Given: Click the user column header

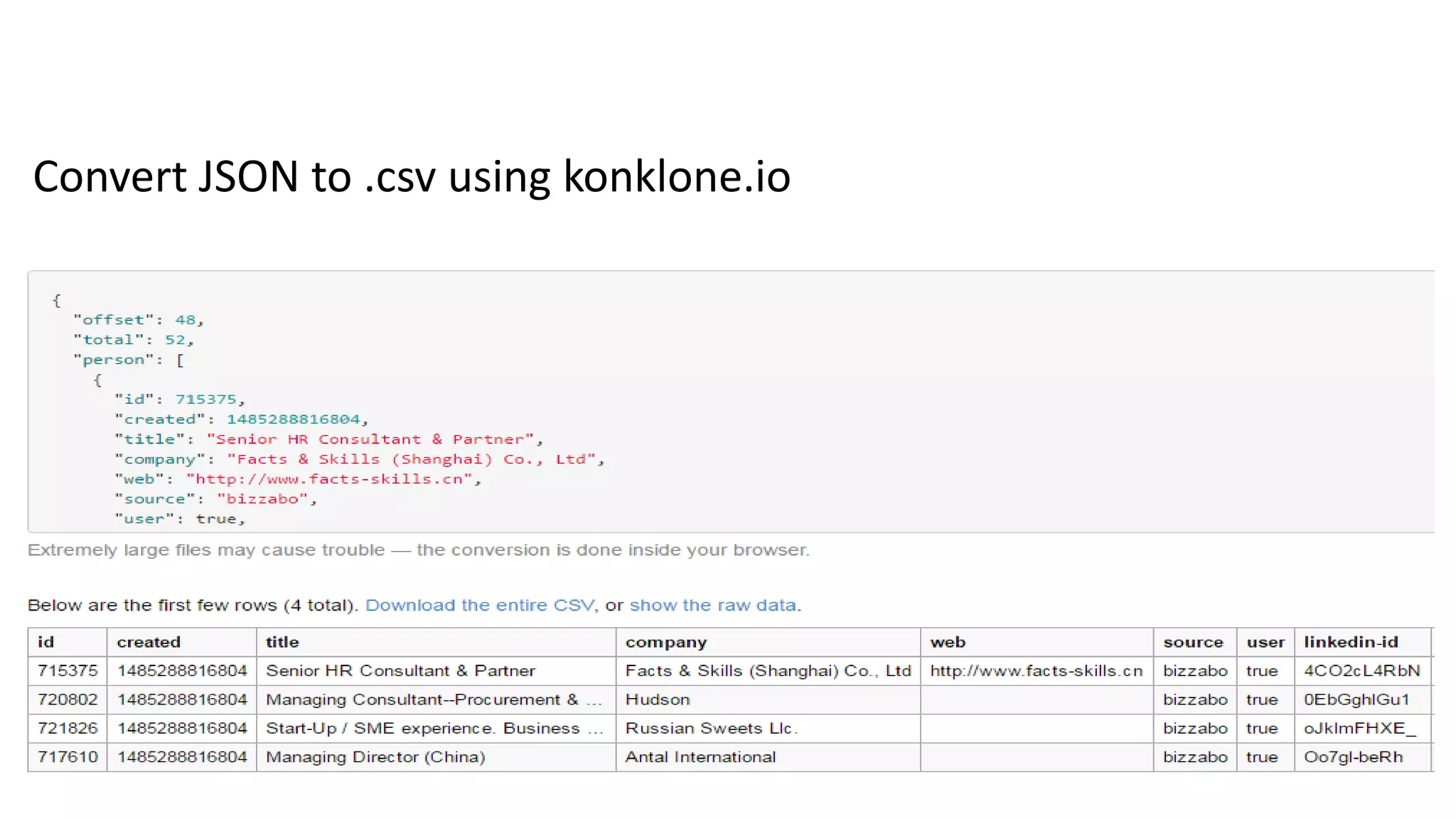Looking at the screenshot, I should (x=1265, y=642).
